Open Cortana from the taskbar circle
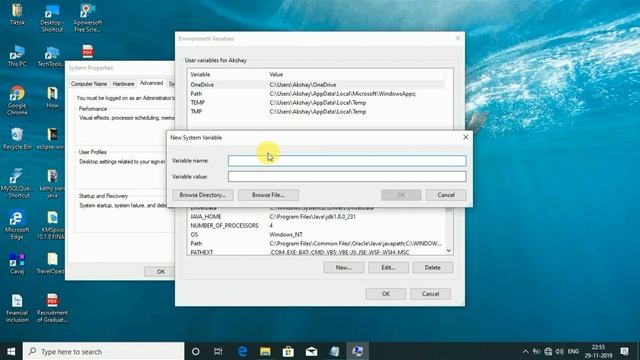The height and width of the screenshot is (360, 640). tap(196, 351)
